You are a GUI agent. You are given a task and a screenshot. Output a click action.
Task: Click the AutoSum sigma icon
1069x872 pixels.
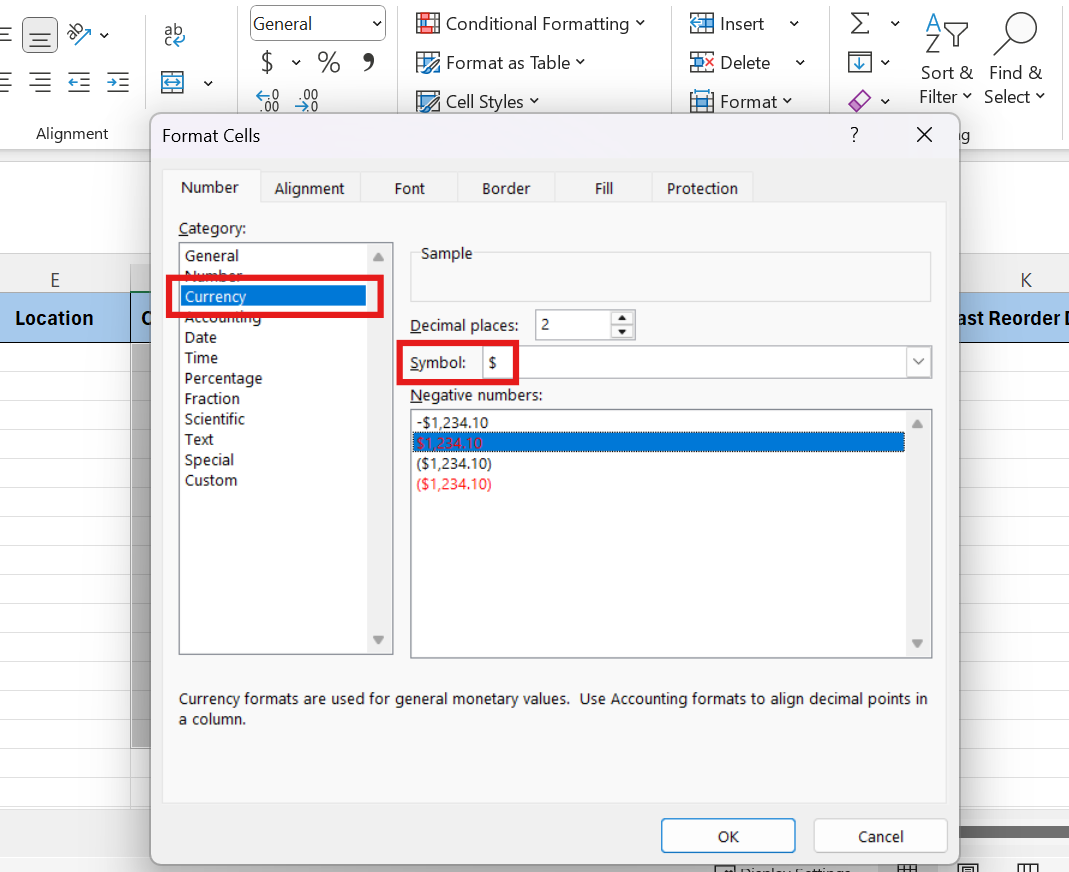coord(859,24)
